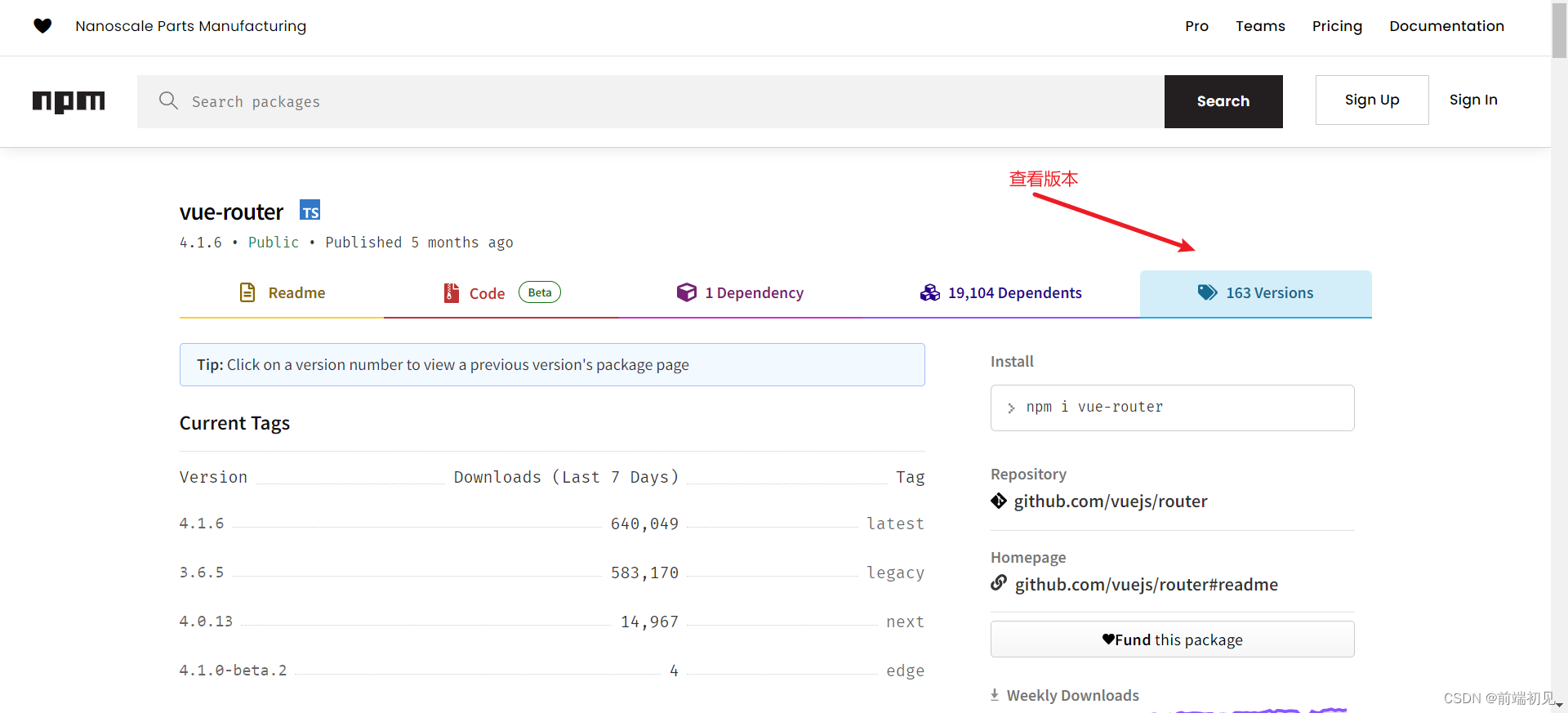Open the Readme tab
Screen dimensions: 1568x713
click(x=282, y=293)
